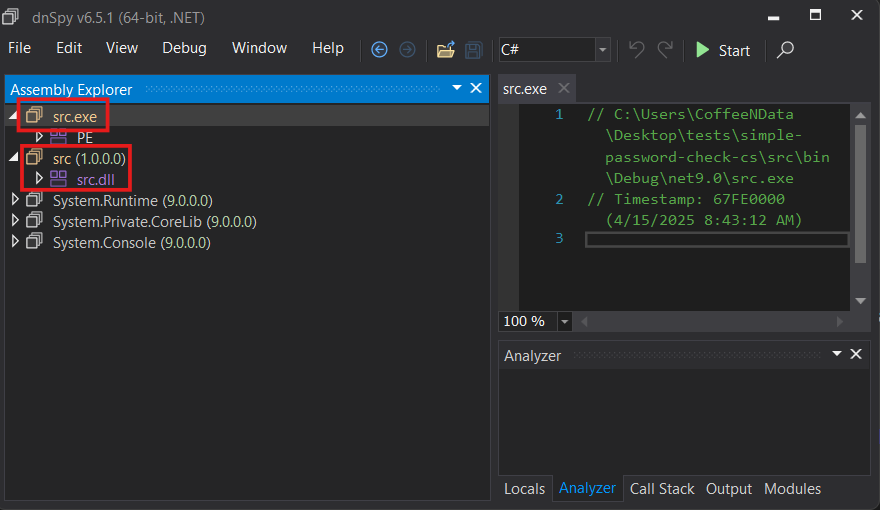Image resolution: width=880 pixels, height=510 pixels.
Task: Click the System.Runtime assembly icon
Action: click(x=34, y=199)
